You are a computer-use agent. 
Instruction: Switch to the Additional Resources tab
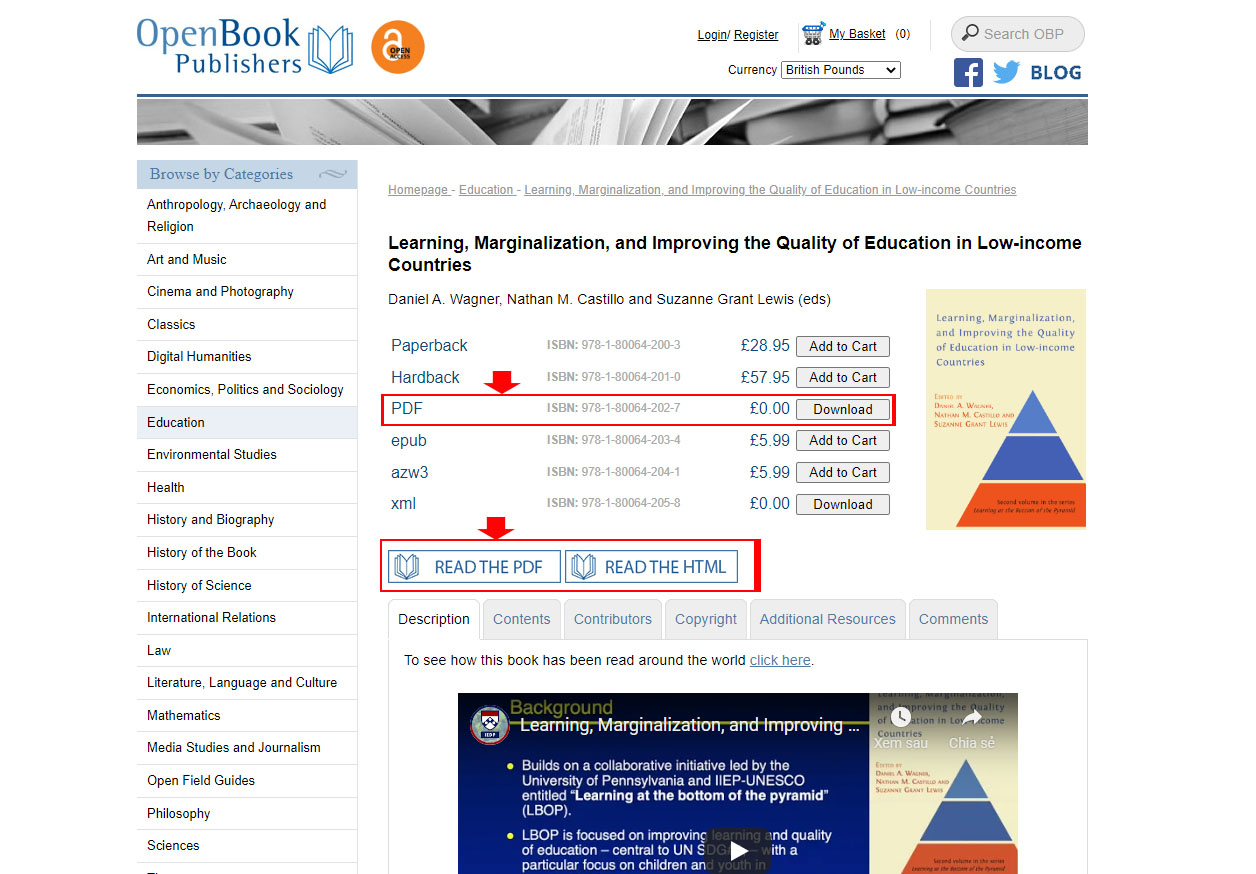828,619
